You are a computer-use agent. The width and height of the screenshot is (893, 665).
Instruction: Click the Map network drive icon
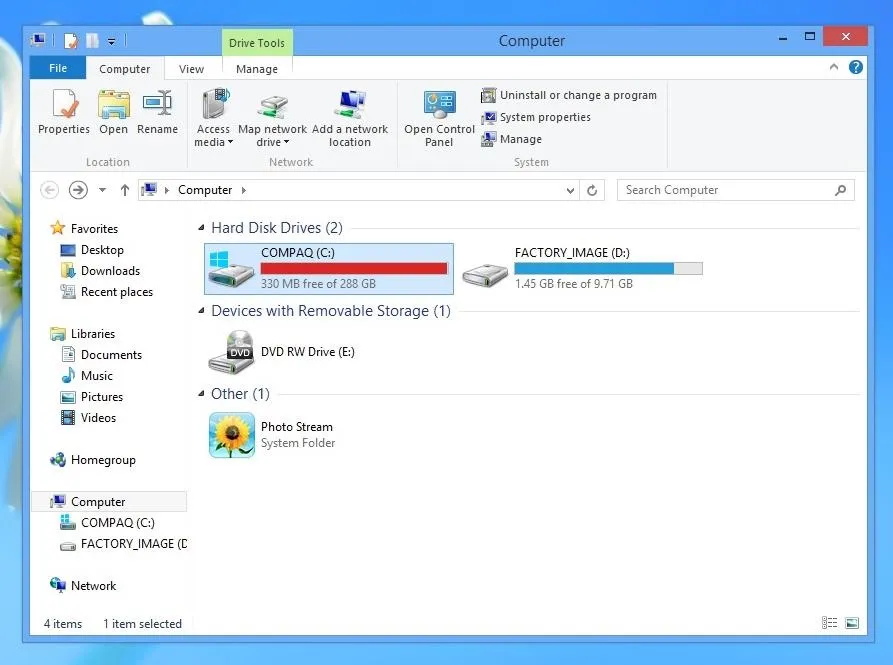pyautogui.click(x=273, y=106)
